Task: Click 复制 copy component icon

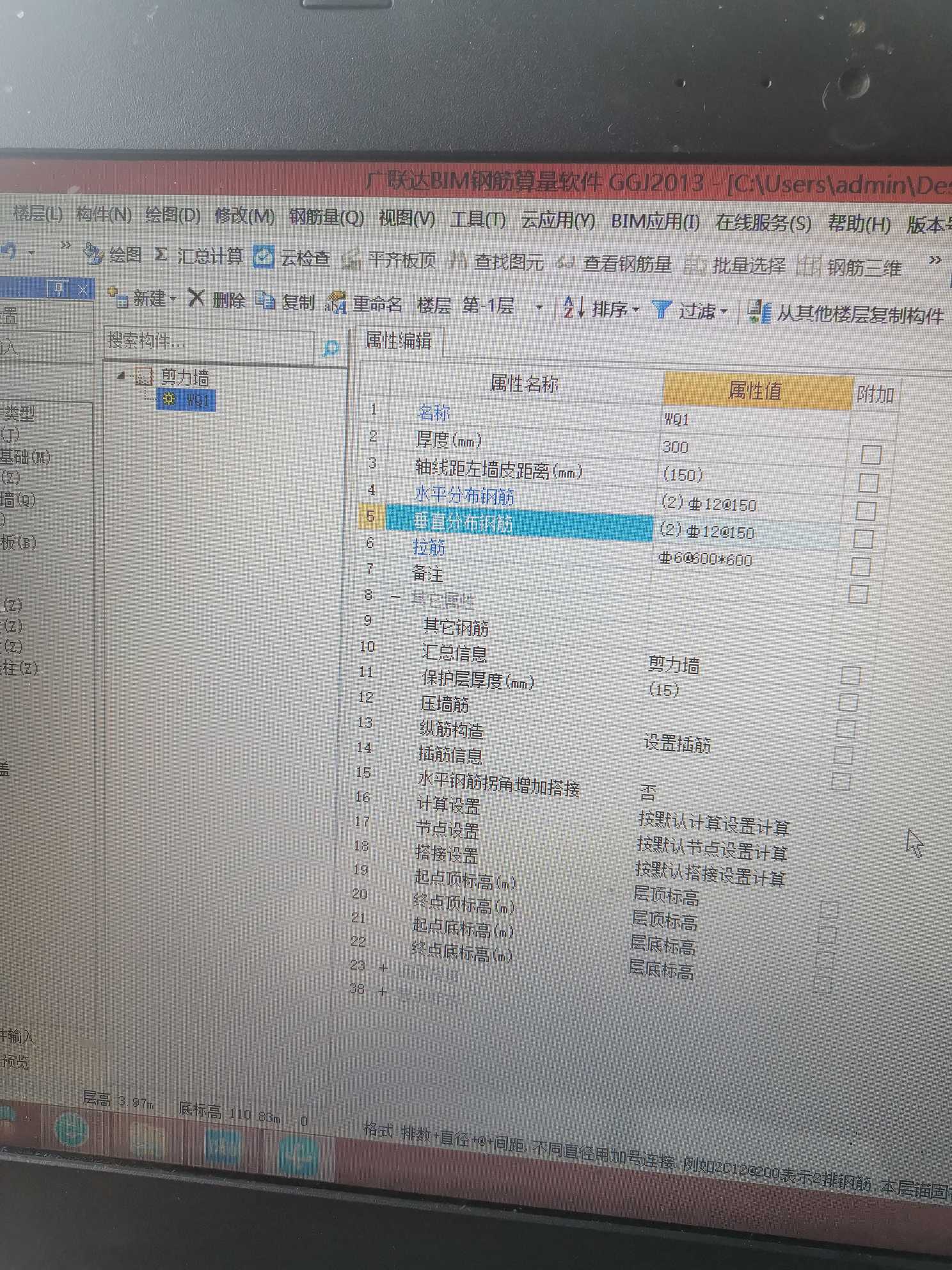Action: coord(265,300)
